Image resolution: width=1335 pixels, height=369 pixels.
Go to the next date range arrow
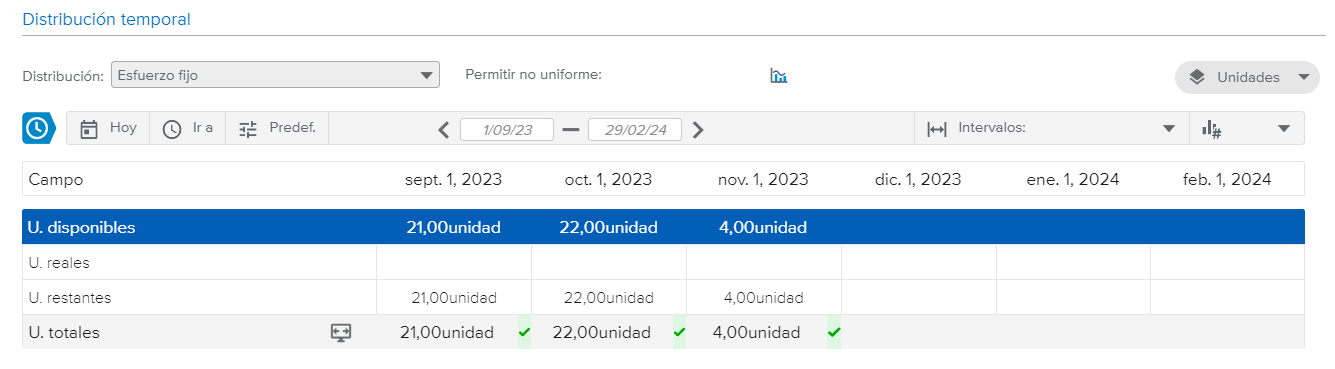pyautogui.click(x=698, y=129)
